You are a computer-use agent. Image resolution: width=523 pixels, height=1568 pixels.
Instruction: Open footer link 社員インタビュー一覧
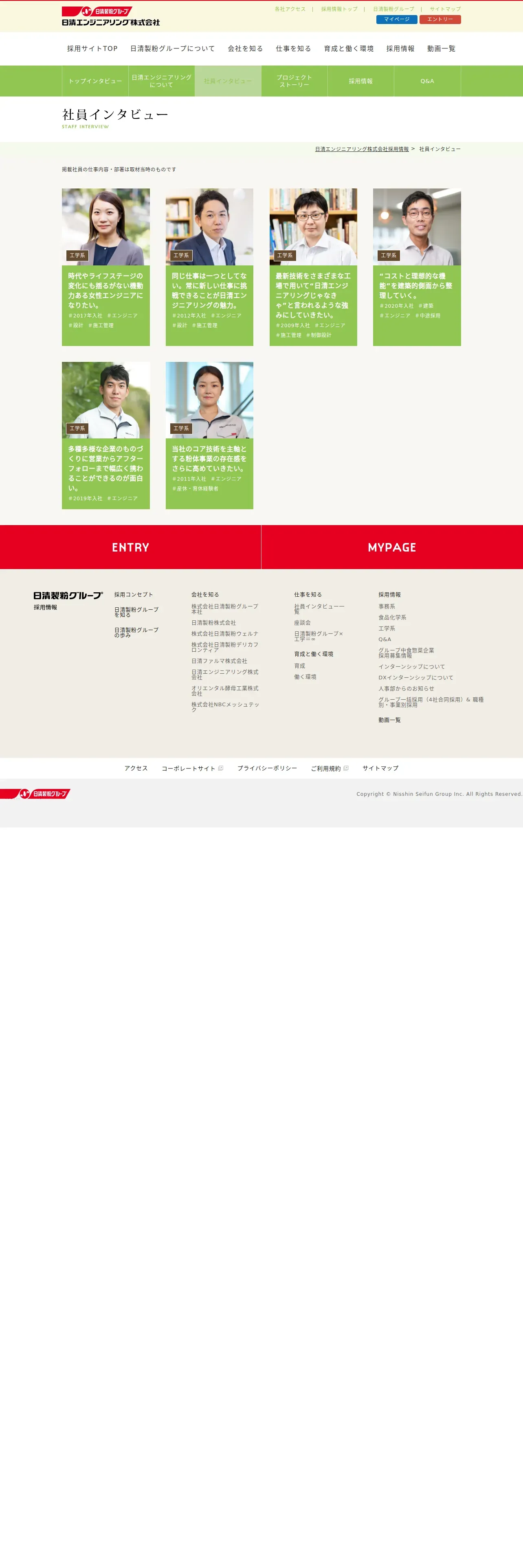coord(319,609)
